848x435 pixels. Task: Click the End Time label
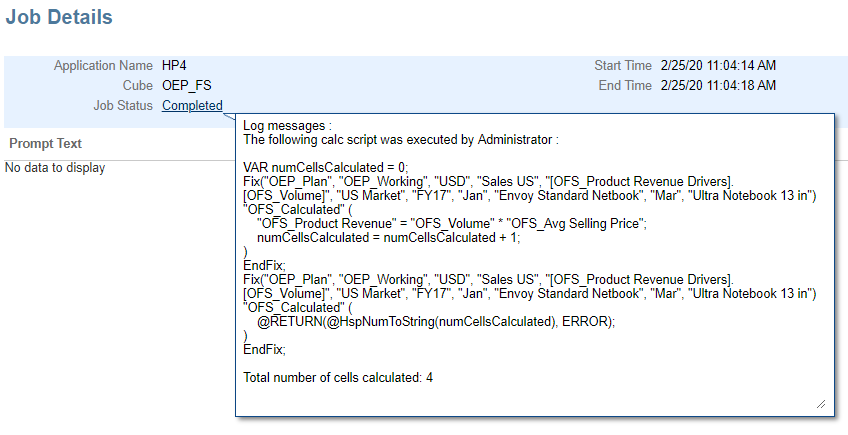pos(625,86)
